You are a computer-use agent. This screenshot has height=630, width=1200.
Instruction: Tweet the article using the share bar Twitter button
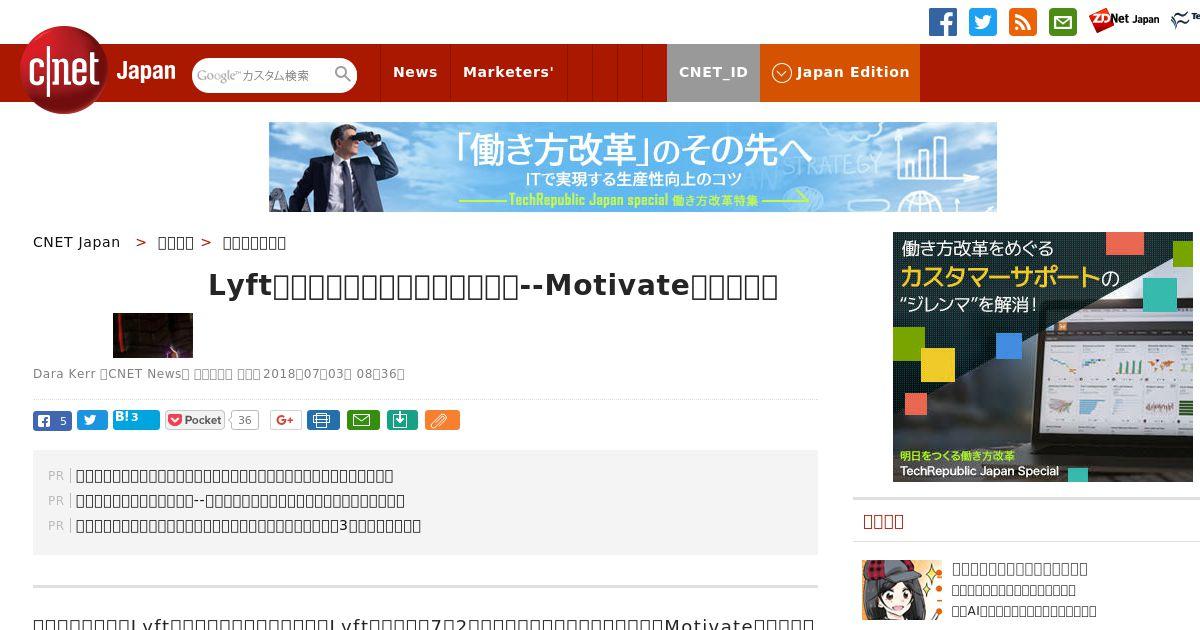(x=92, y=421)
